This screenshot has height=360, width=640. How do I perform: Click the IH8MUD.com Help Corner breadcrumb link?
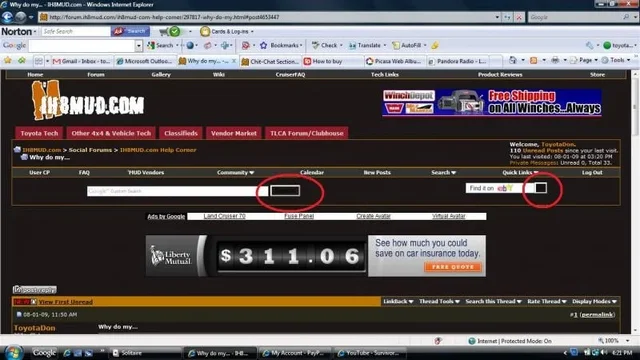(158, 150)
